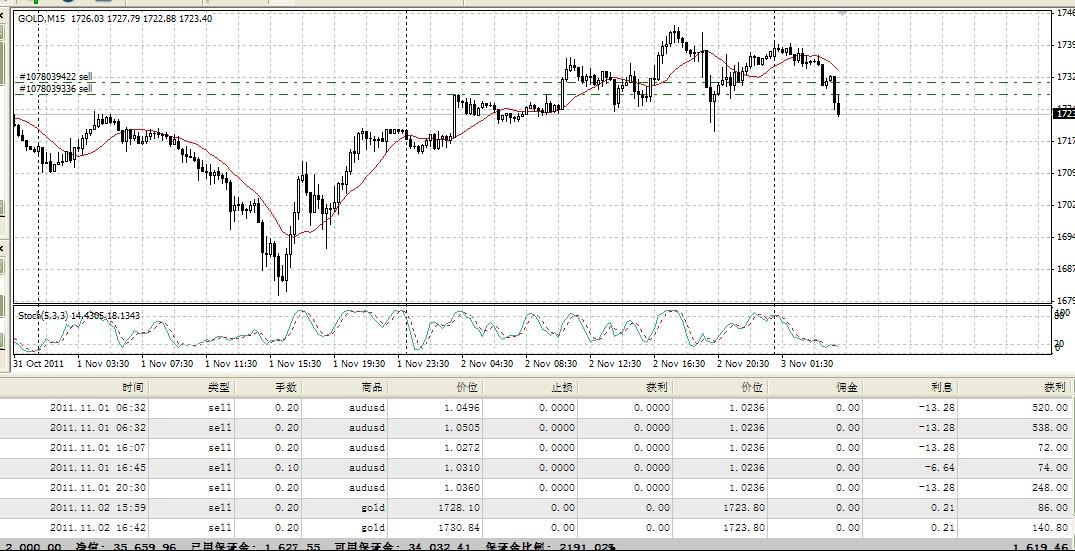Click the current price tag on price scale
Screen dimensions: 1075x551
[1064, 114]
